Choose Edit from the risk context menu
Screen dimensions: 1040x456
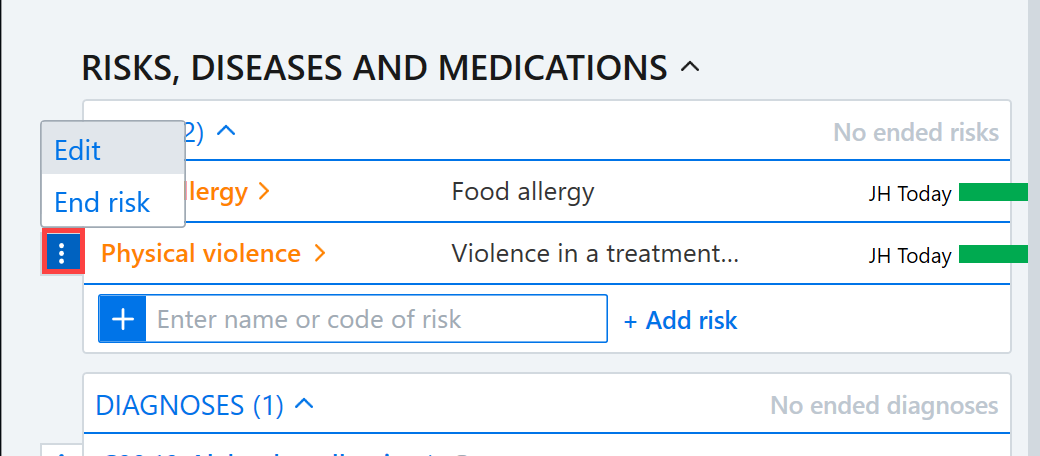[113, 149]
